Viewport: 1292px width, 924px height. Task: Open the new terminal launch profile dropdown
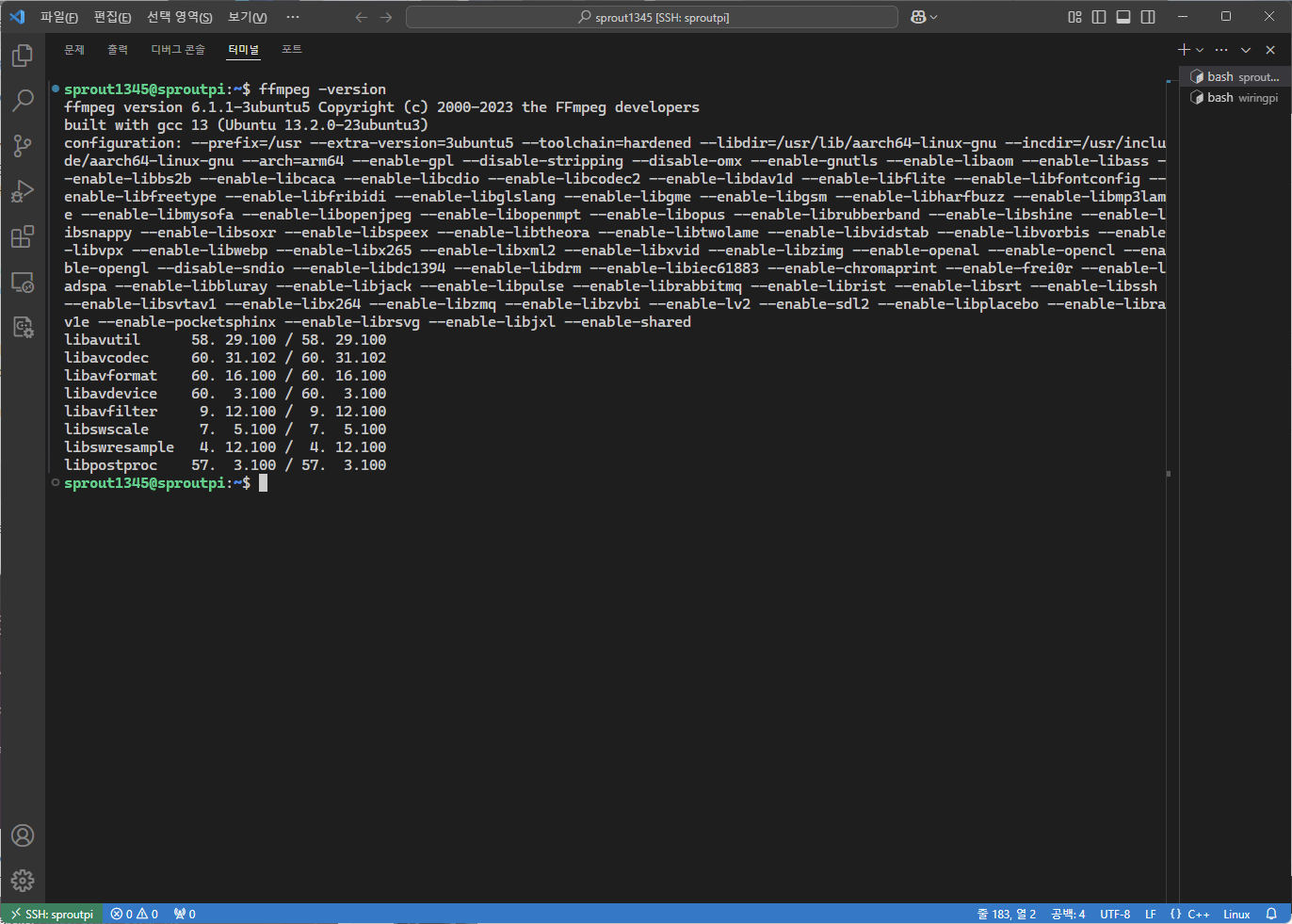tap(1200, 50)
